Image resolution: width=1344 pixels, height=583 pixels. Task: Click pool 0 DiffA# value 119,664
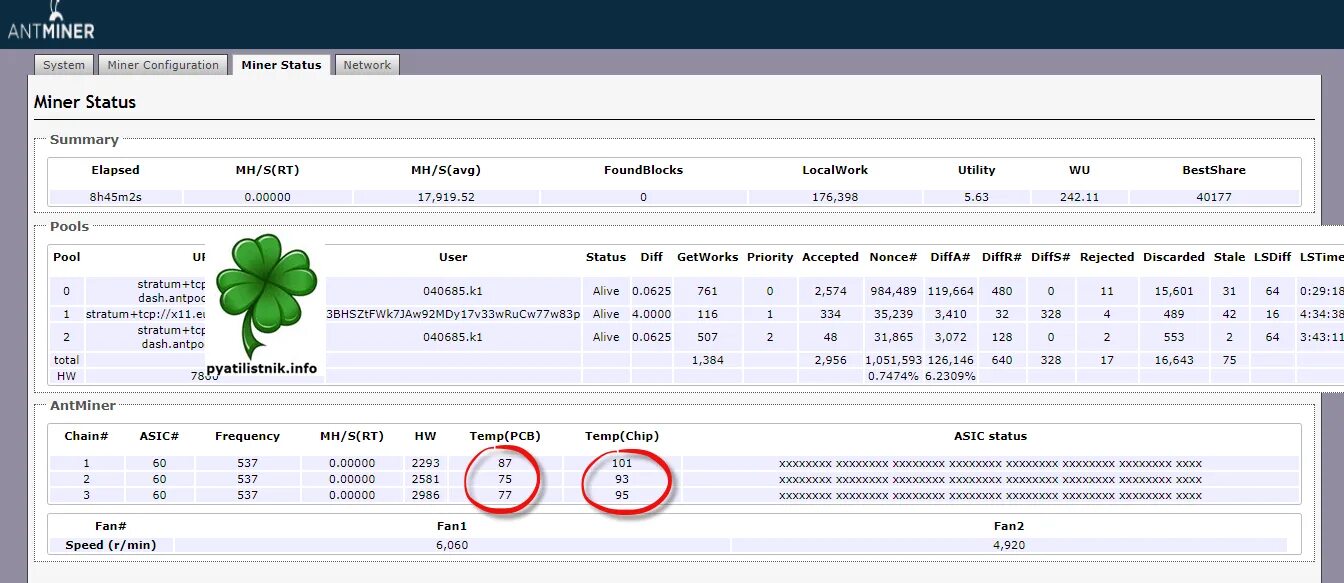[x=950, y=291]
